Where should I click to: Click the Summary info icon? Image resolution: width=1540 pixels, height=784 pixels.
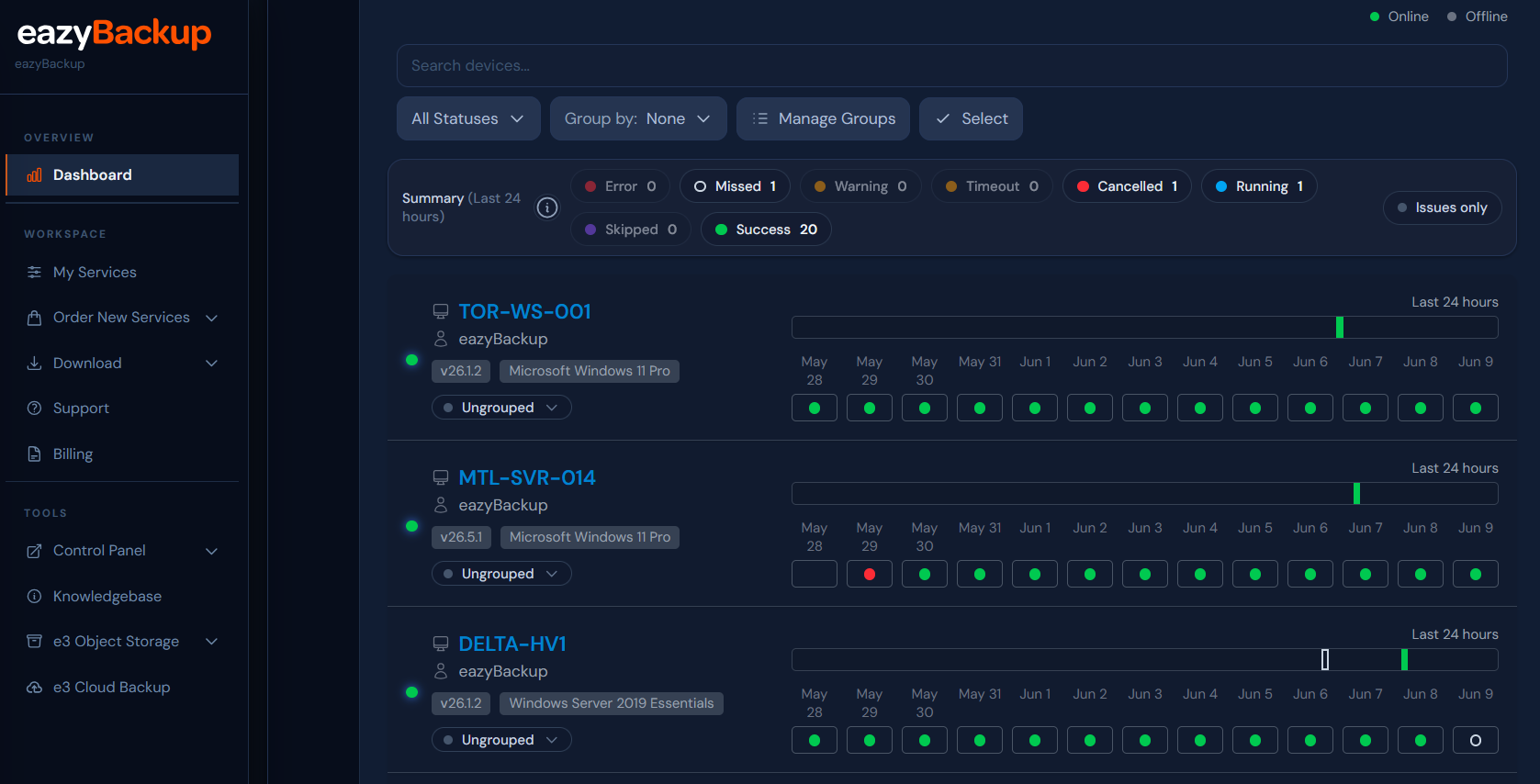click(x=547, y=207)
